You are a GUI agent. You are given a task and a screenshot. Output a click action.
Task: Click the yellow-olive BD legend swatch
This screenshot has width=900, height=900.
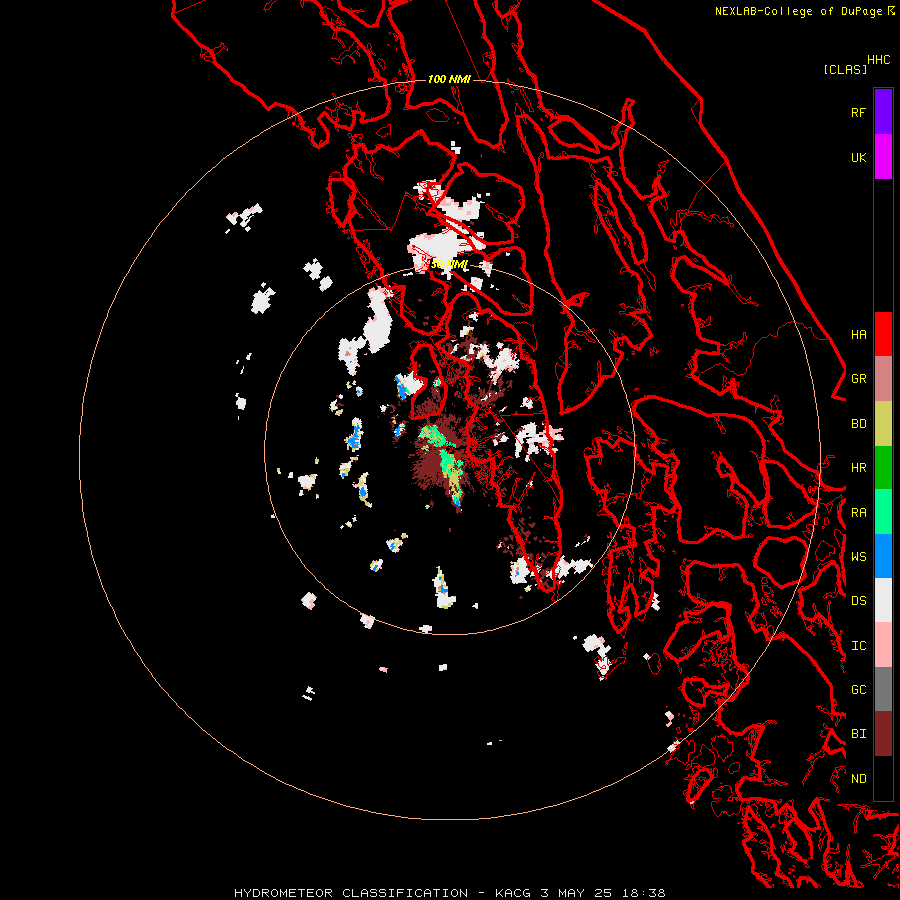[883, 424]
